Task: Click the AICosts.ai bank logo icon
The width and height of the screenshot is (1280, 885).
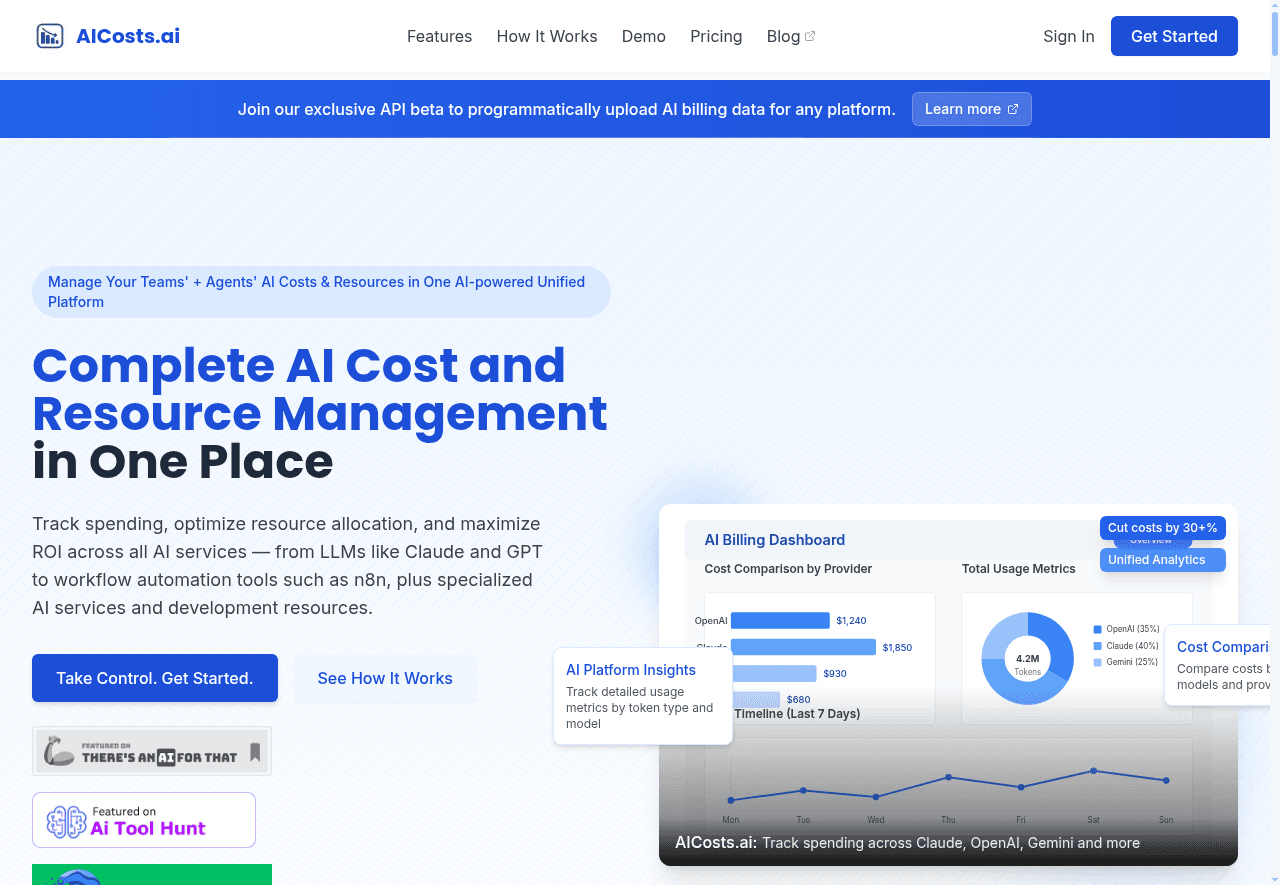Action: [49, 36]
